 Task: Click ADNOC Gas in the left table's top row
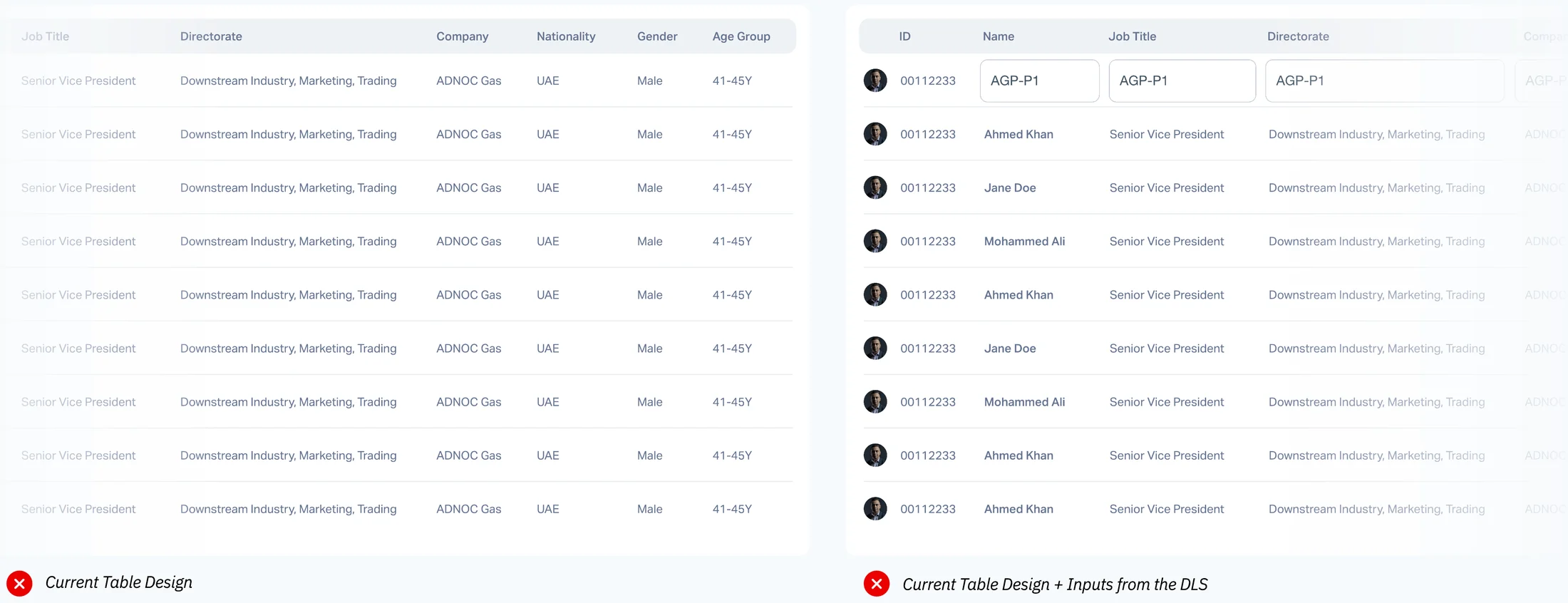[469, 81]
